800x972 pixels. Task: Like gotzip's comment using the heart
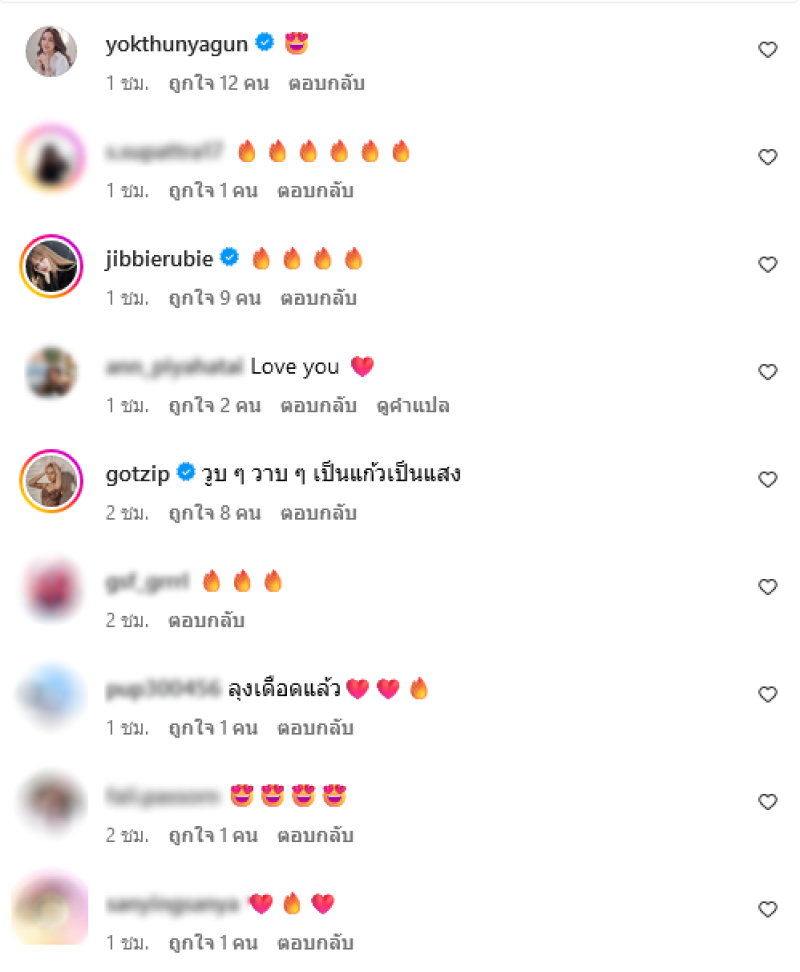[x=767, y=479]
